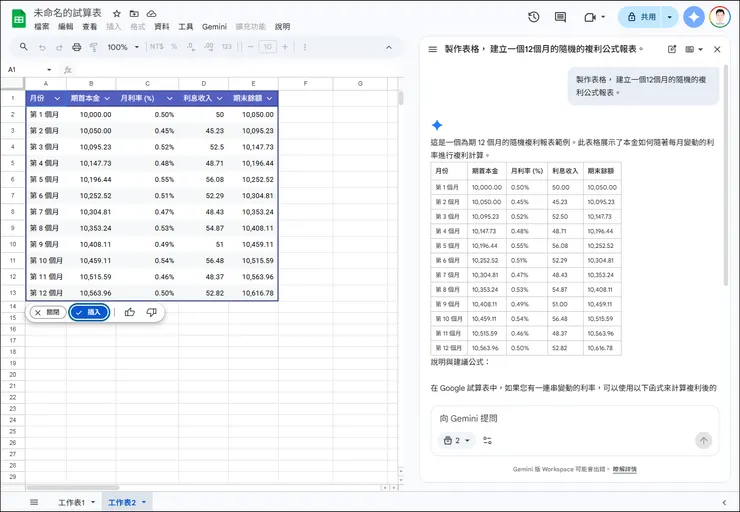The image size is (740, 512).
Task: Apply percent format
Action: [x=174, y=47]
